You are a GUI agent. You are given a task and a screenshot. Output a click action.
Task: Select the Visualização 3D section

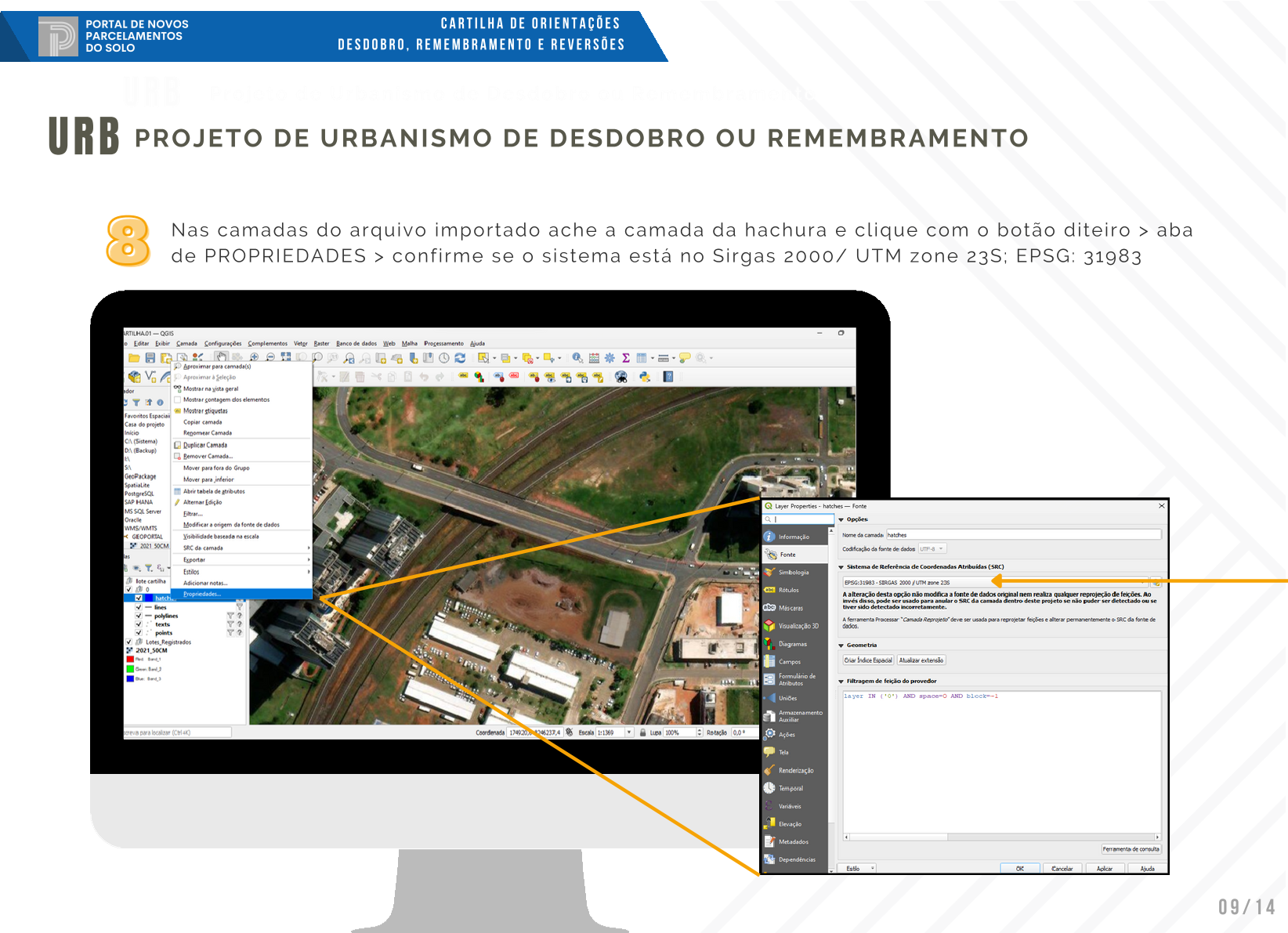[798, 626]
